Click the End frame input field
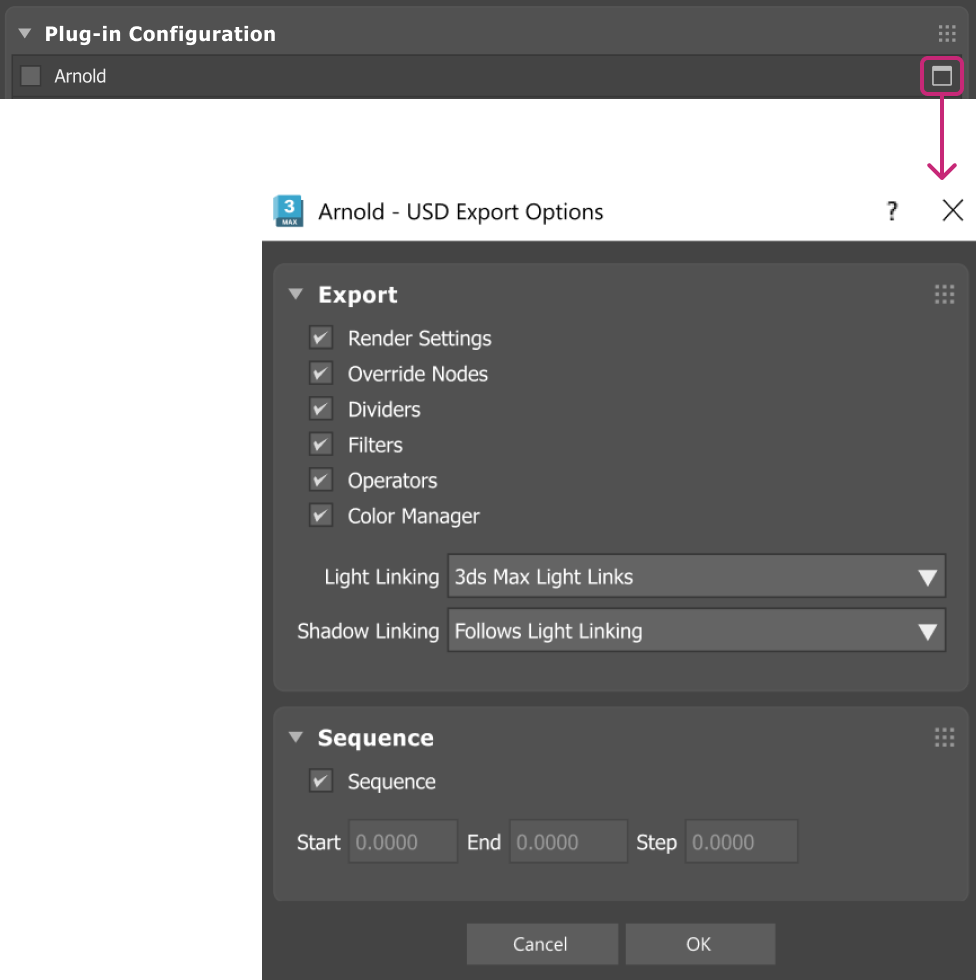976x980 pixels. tap(568, 841)
